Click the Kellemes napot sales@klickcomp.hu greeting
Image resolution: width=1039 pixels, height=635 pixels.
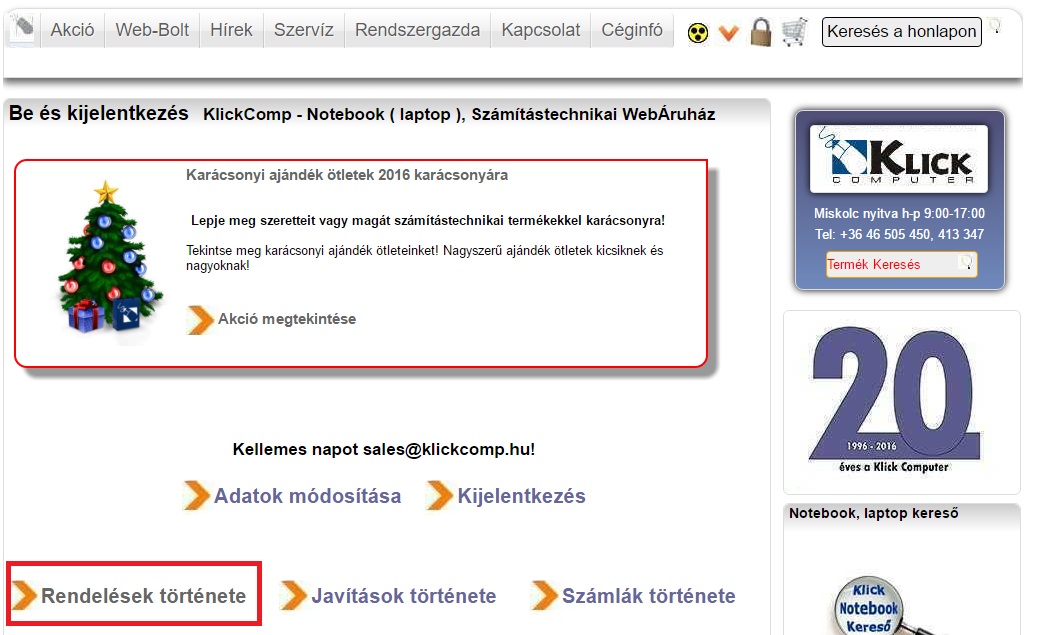coord(384,449)
